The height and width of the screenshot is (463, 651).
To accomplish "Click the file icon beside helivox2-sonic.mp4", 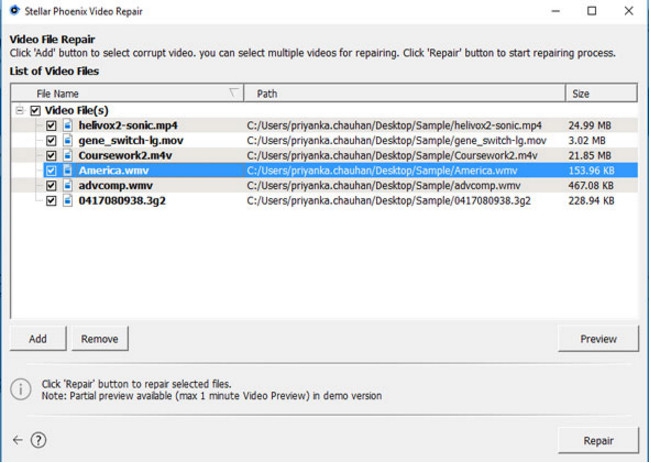I will (68, 125).
